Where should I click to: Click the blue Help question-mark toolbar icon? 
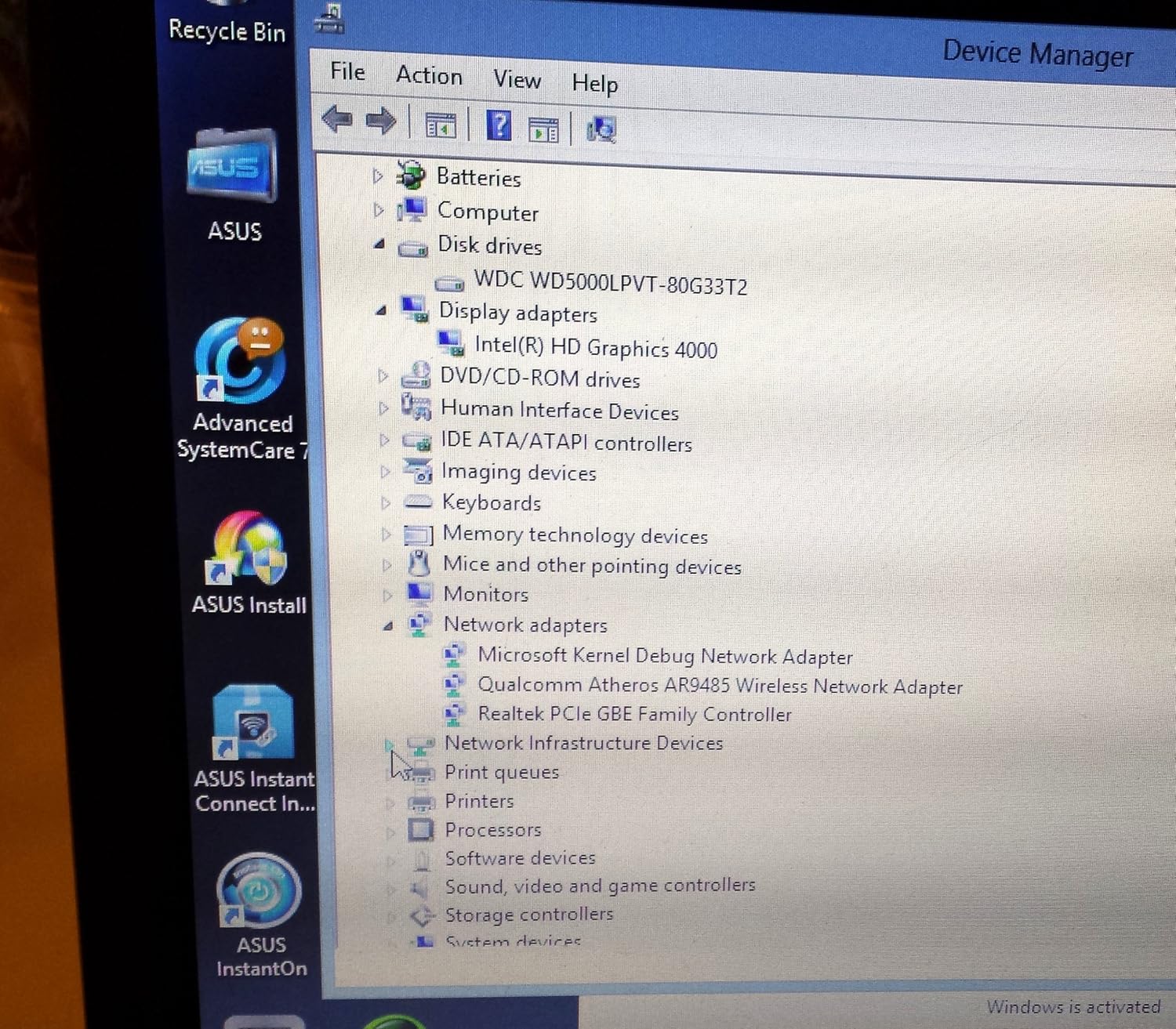(499, 125)
